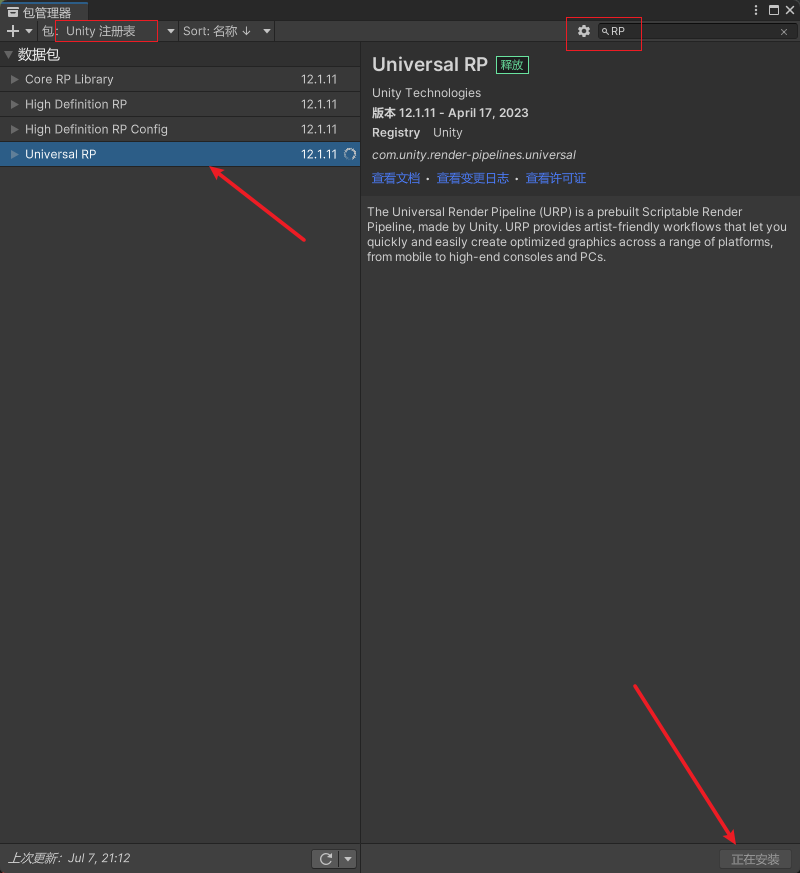Open the Sort: 名称 dropdown
Viewport: 800px width, 873px height.
pos(227,31)
